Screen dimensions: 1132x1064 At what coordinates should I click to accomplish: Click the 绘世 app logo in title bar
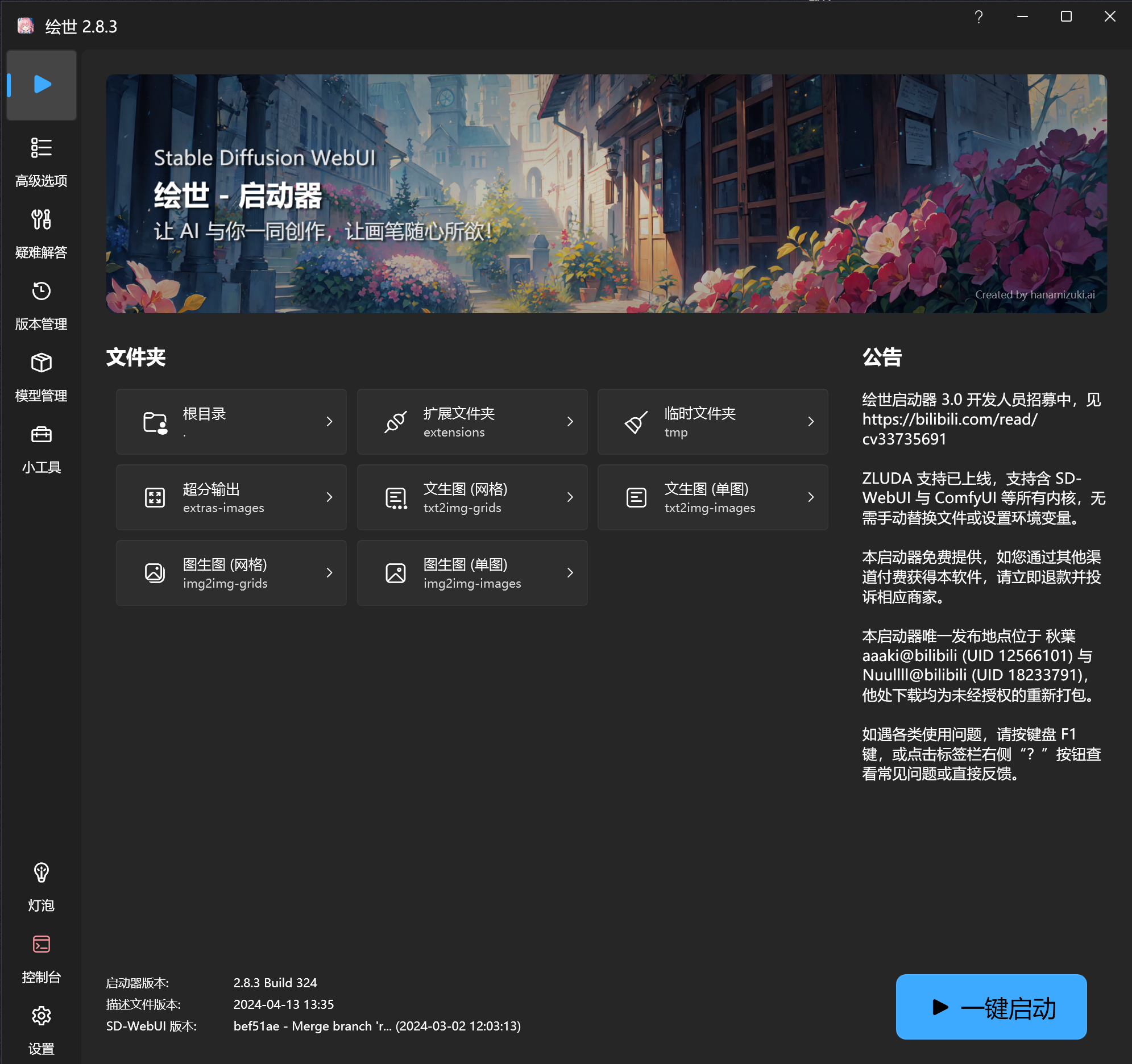point(26,26)
